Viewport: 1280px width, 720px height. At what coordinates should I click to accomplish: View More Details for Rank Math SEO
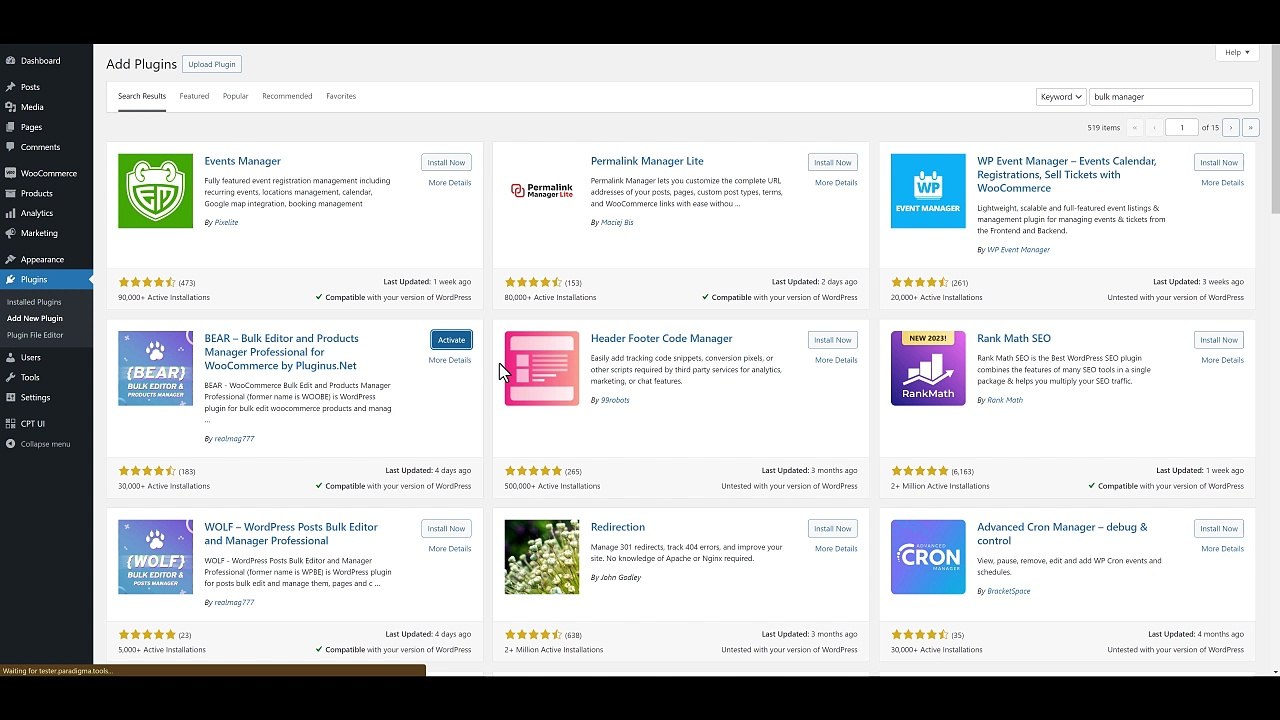tap(1223, 360)
